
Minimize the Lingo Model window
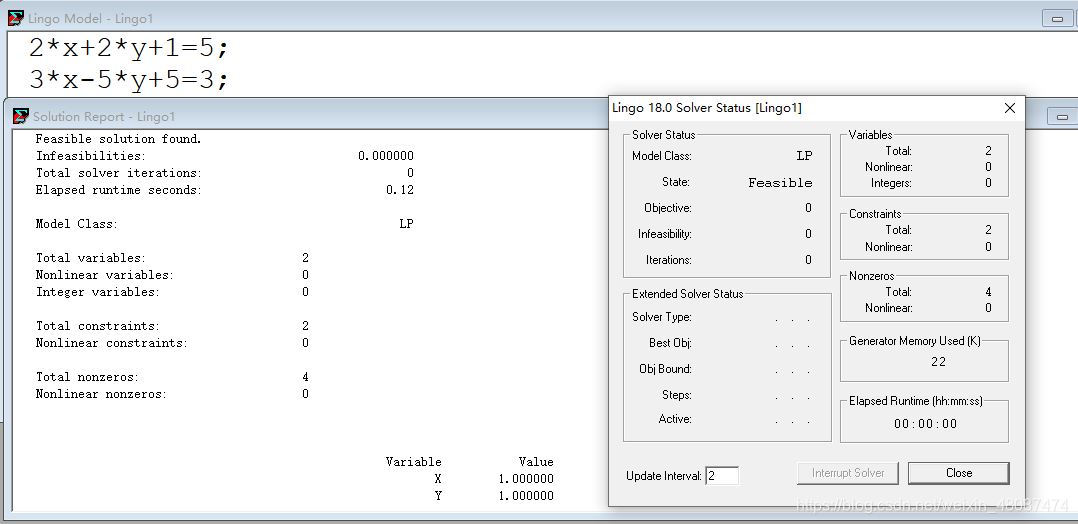click(x=1057, y=19)
